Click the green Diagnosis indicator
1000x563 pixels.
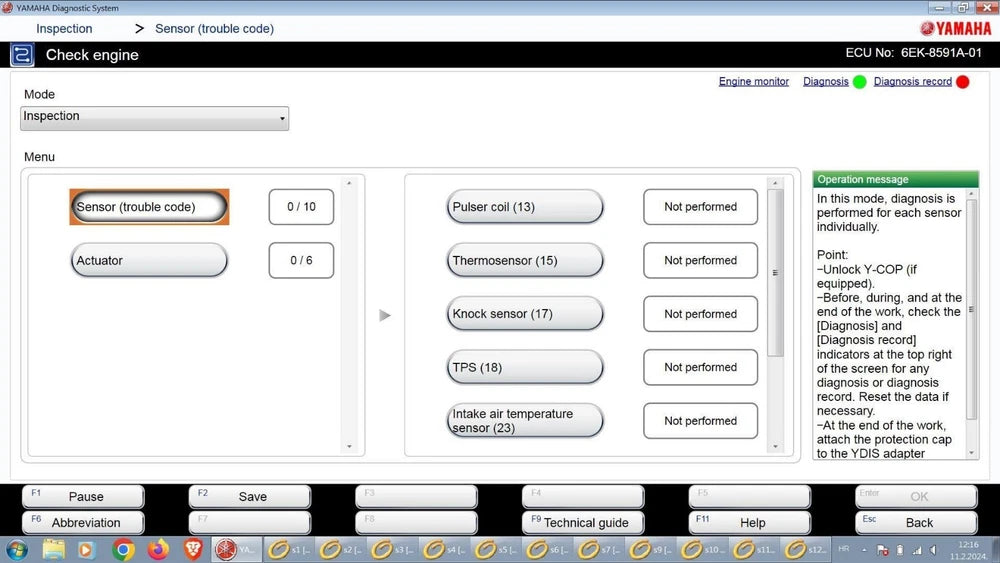point(860,82)
